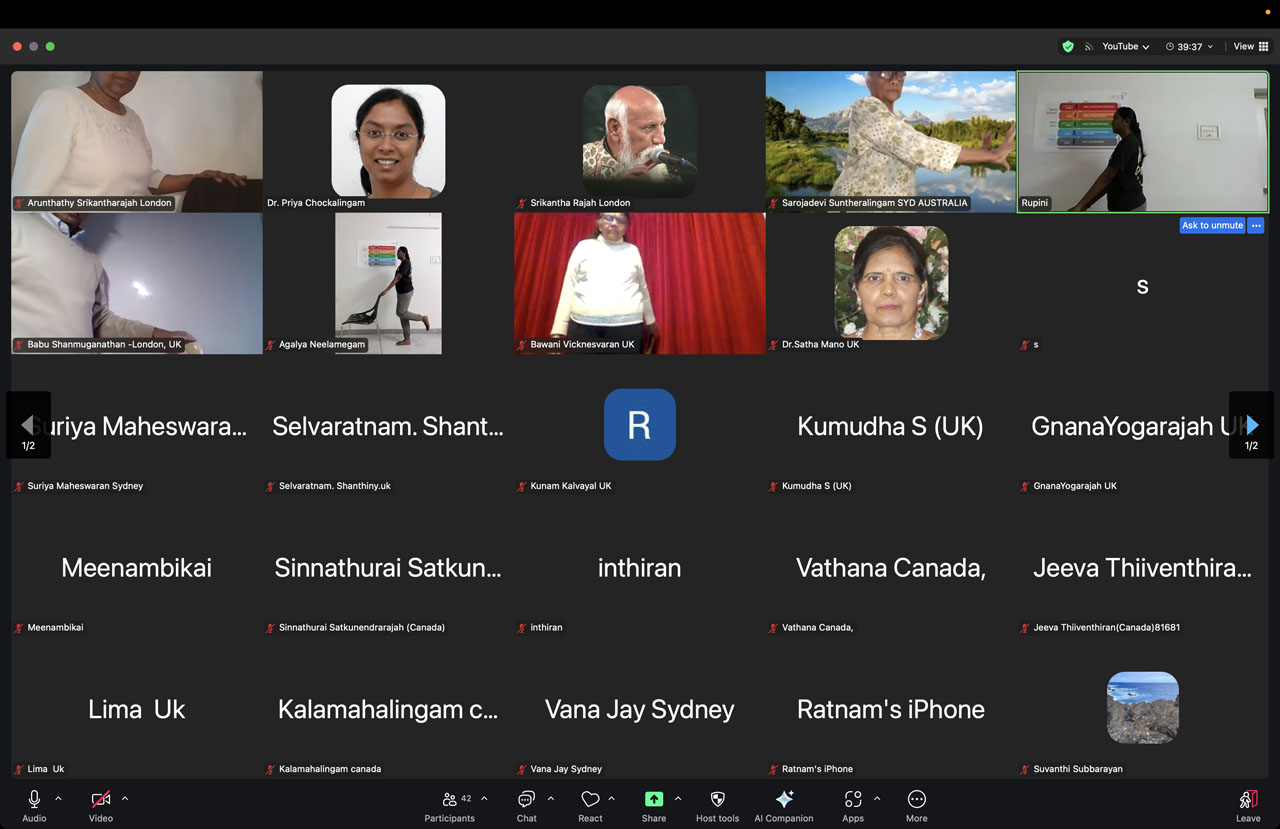The width and height of the screenshot is (1280, 829).
Task: Click the Ratnam's iPhone participant tile
Action: (x=891, y=709)
